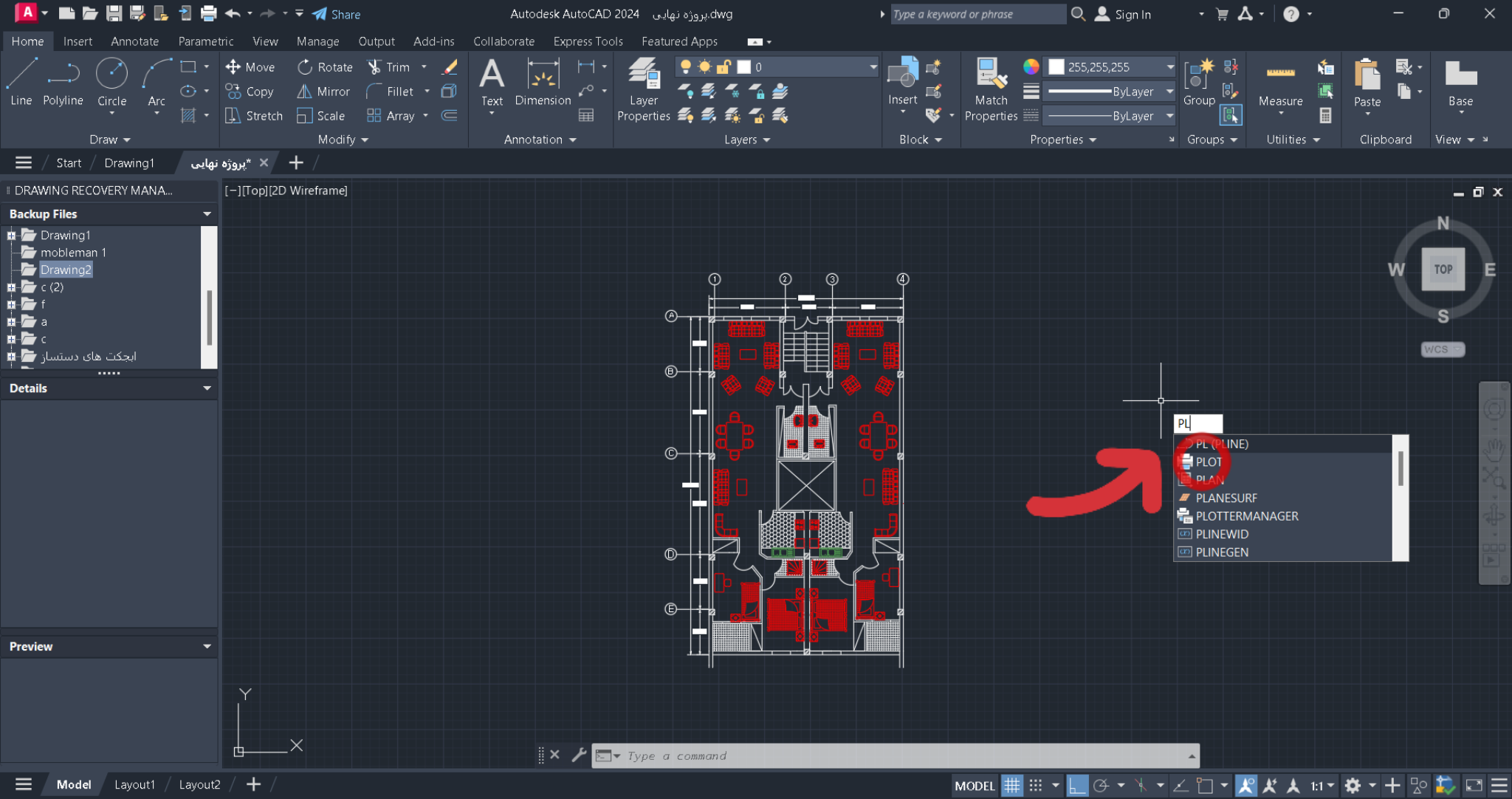The width and height of the screenshot is (1512, 799).
Task: Toggle object snap in status bar
Action: point(1205,785)
